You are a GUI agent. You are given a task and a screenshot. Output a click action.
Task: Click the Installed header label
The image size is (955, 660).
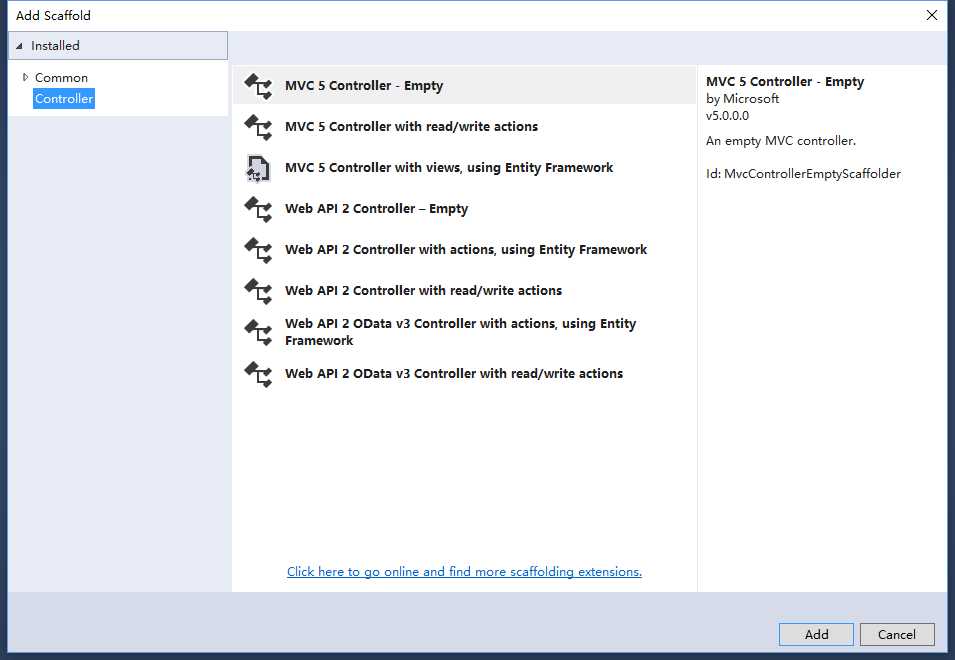[55, 46]
